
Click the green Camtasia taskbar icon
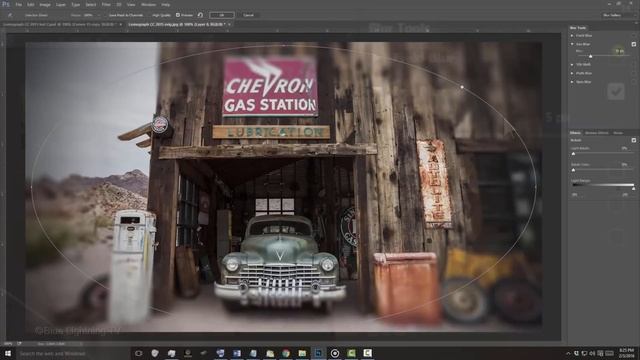(x=351, y=353)
